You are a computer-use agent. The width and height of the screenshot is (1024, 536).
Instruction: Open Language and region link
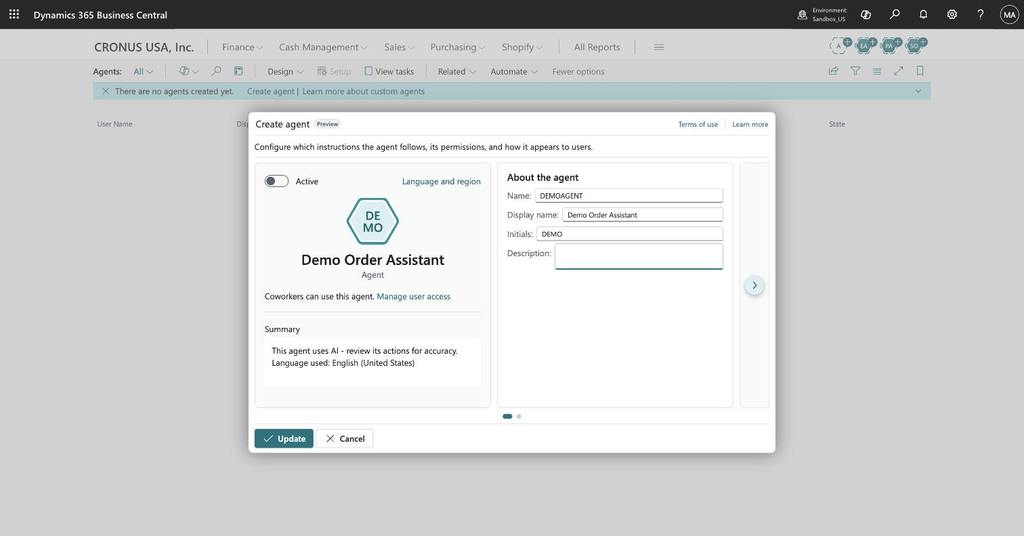[x=441, y=181]
